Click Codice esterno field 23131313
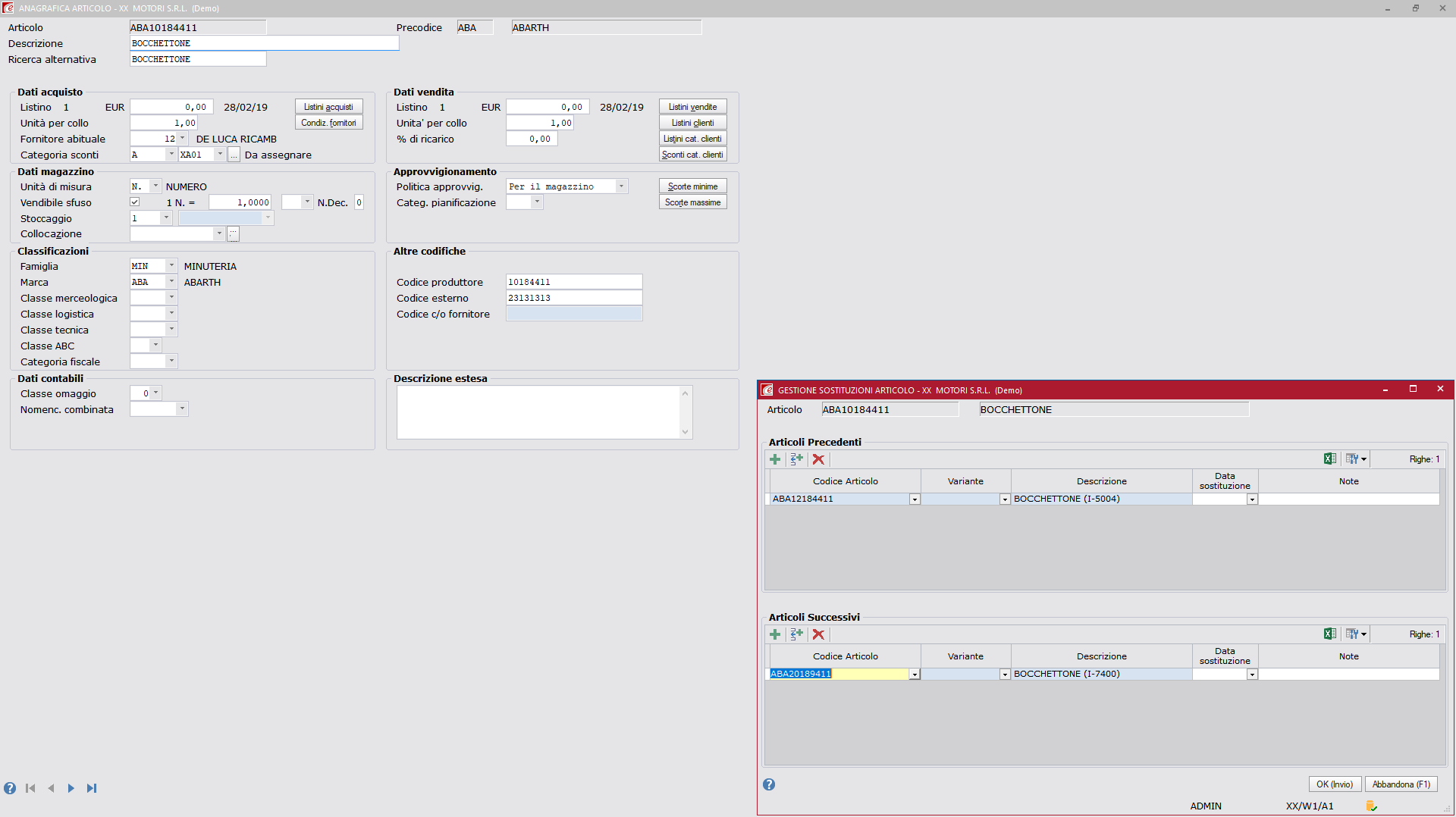1456x817 pixels. click(574, 298)
